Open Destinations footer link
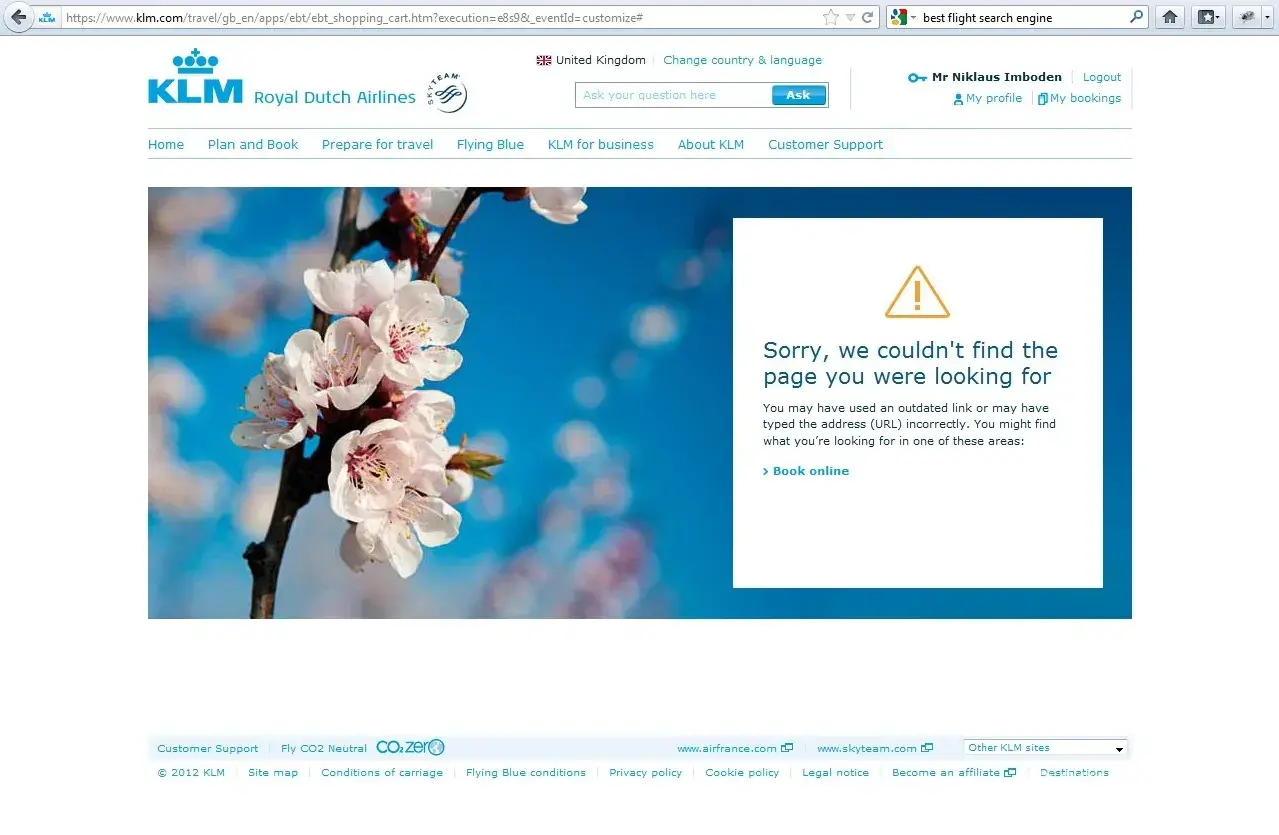 [x=1074, y=772]
